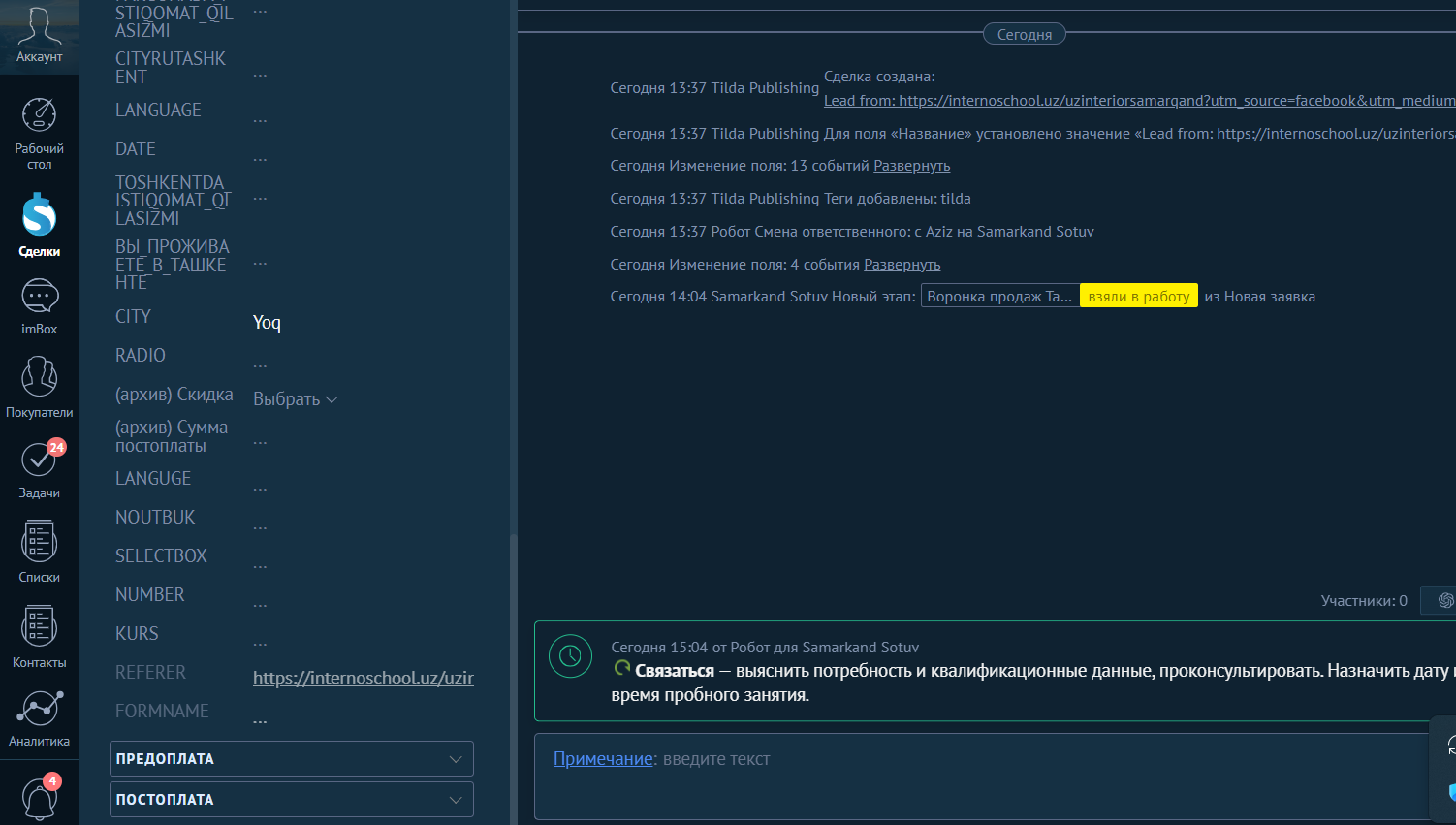Click the Связаться task title
The width and height of the screenshot is (1456, 825).
point(675,671)
